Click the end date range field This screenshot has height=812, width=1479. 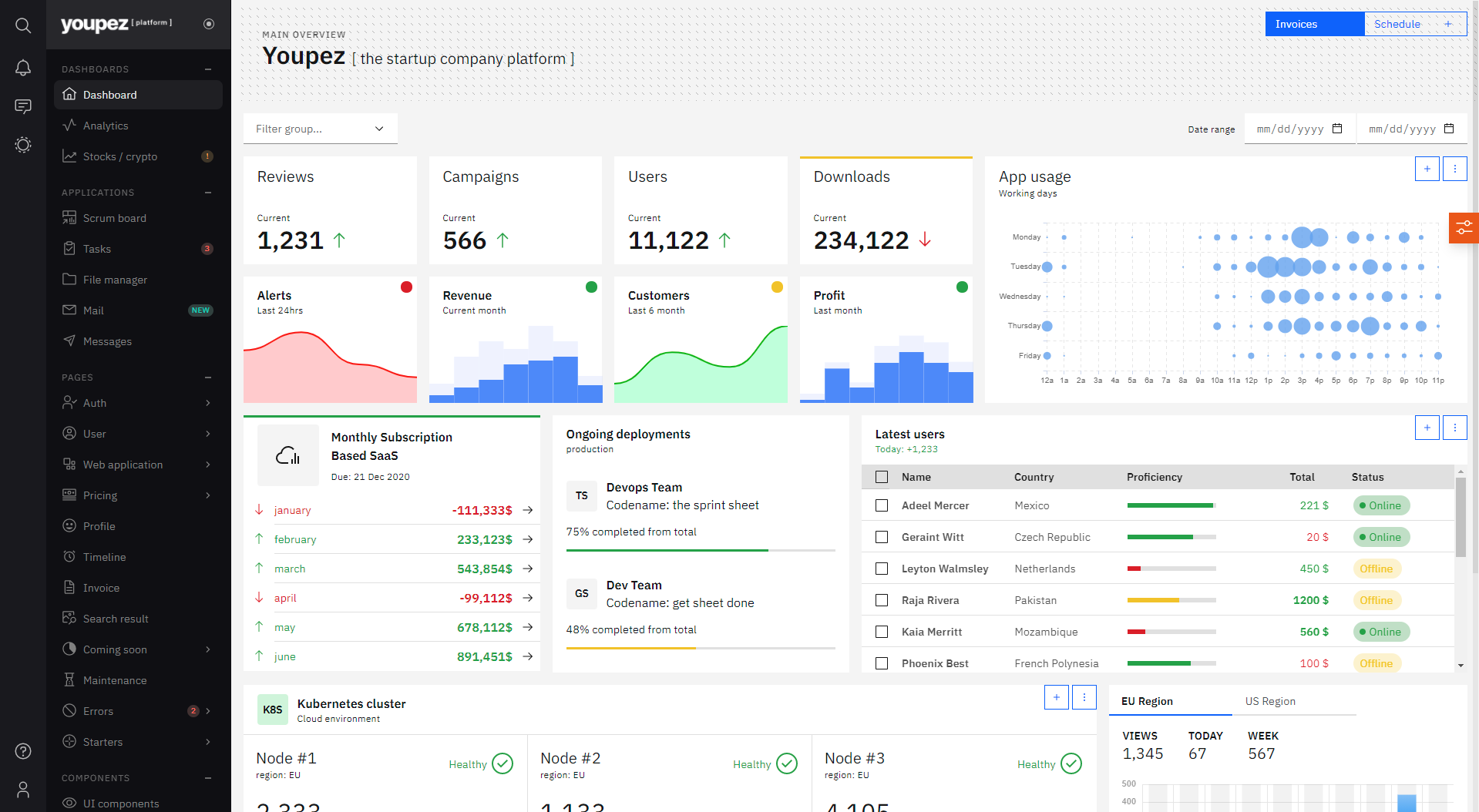[x=1411, y=129]
